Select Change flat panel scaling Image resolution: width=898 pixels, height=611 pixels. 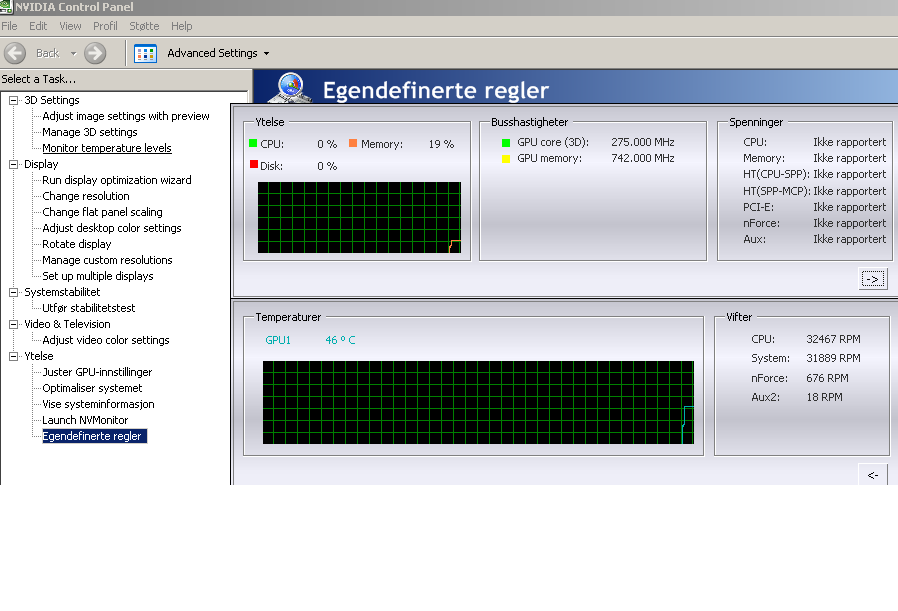[x=103, y=212]
